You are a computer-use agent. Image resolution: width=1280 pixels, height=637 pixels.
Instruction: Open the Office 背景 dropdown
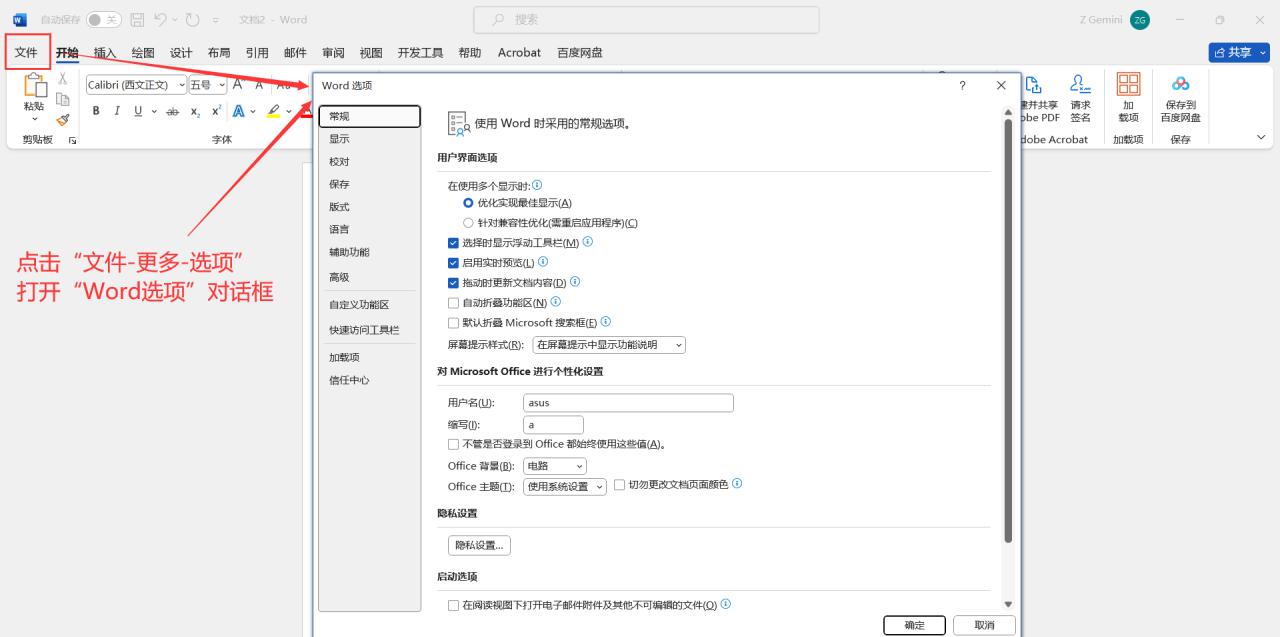pyautogui.click(x=555, y=466)
